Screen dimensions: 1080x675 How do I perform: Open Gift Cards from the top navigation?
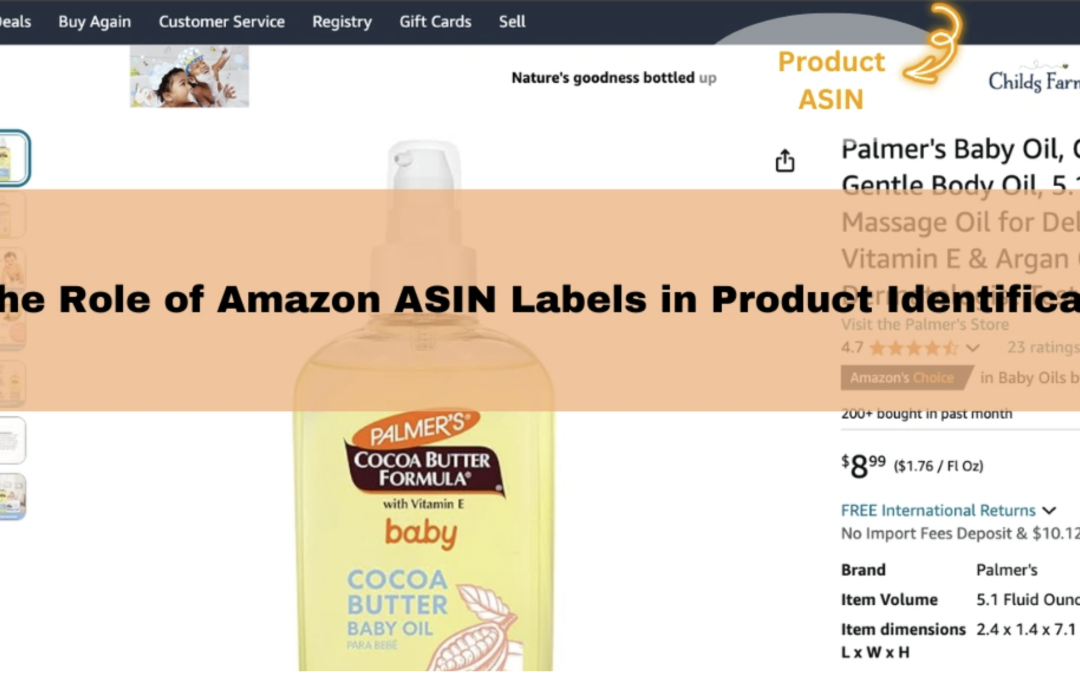click(435, 22)
